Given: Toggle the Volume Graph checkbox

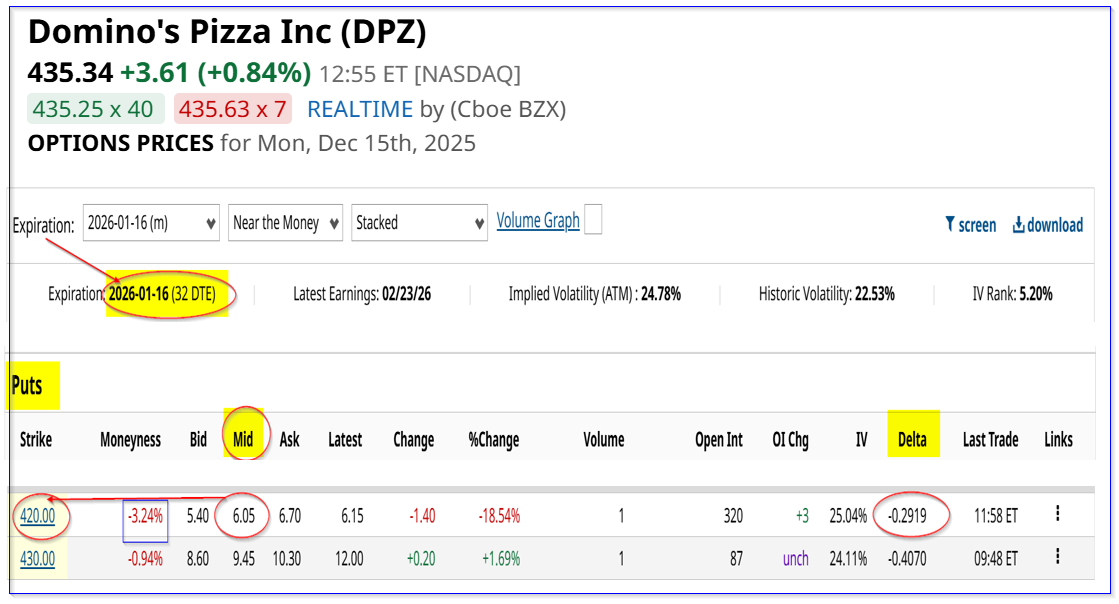Looking at the screenshot, I should click(593, 220).
